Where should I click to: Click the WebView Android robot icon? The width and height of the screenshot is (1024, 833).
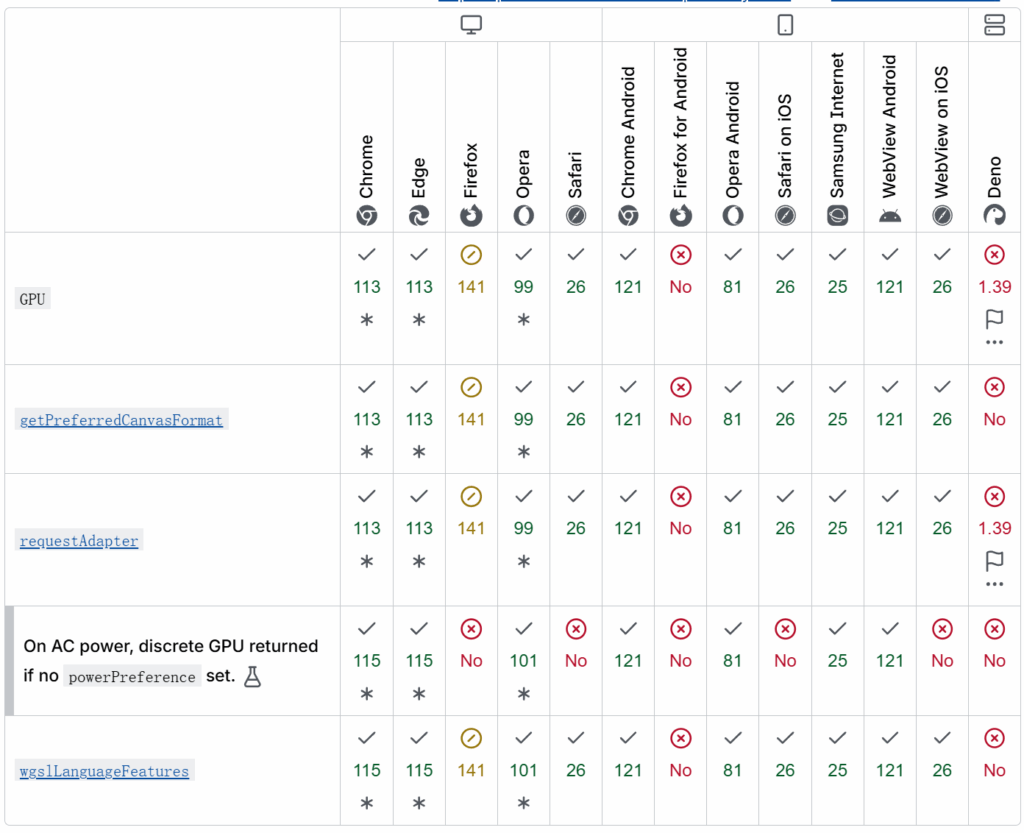(889, 216)
